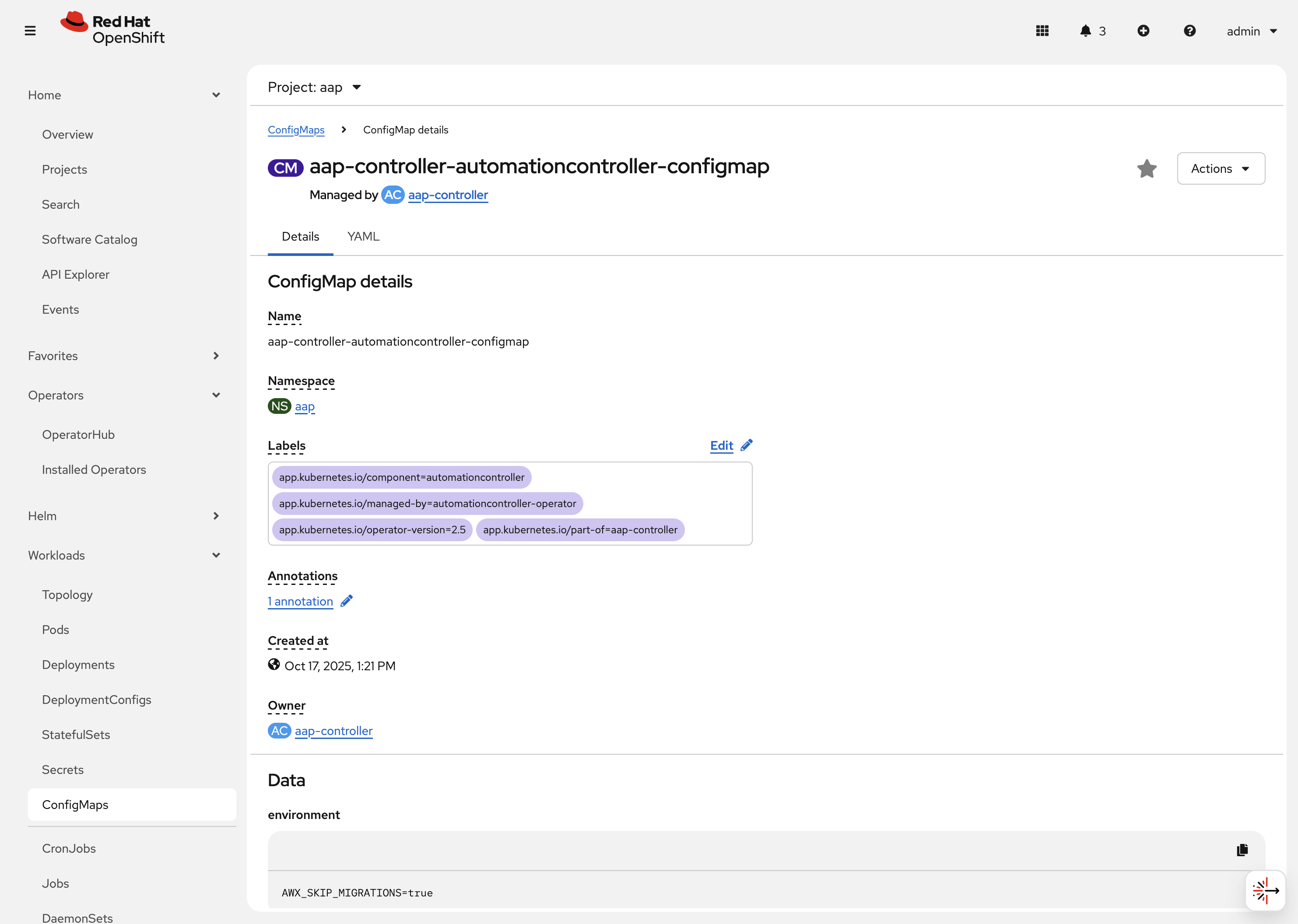Click the AC avatar next to Managed by
1298x924 pixels.
coord(393,195)
